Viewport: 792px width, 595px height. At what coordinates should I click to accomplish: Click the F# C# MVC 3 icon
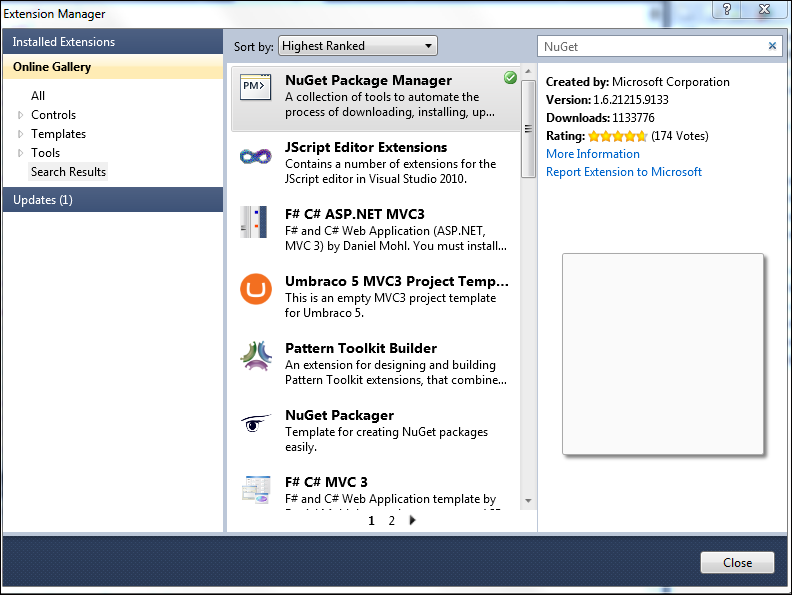[x=255, y=489]
